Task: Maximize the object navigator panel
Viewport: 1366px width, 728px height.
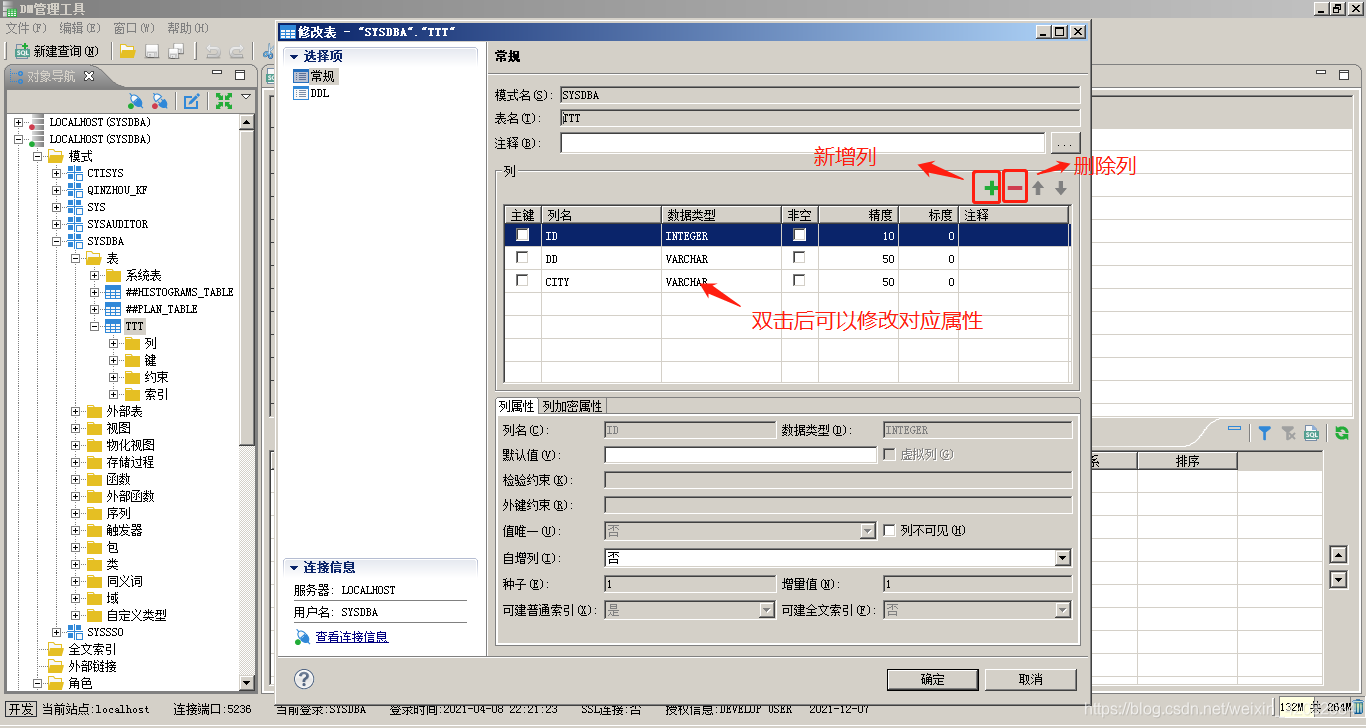Action: (x=239, y=75)
